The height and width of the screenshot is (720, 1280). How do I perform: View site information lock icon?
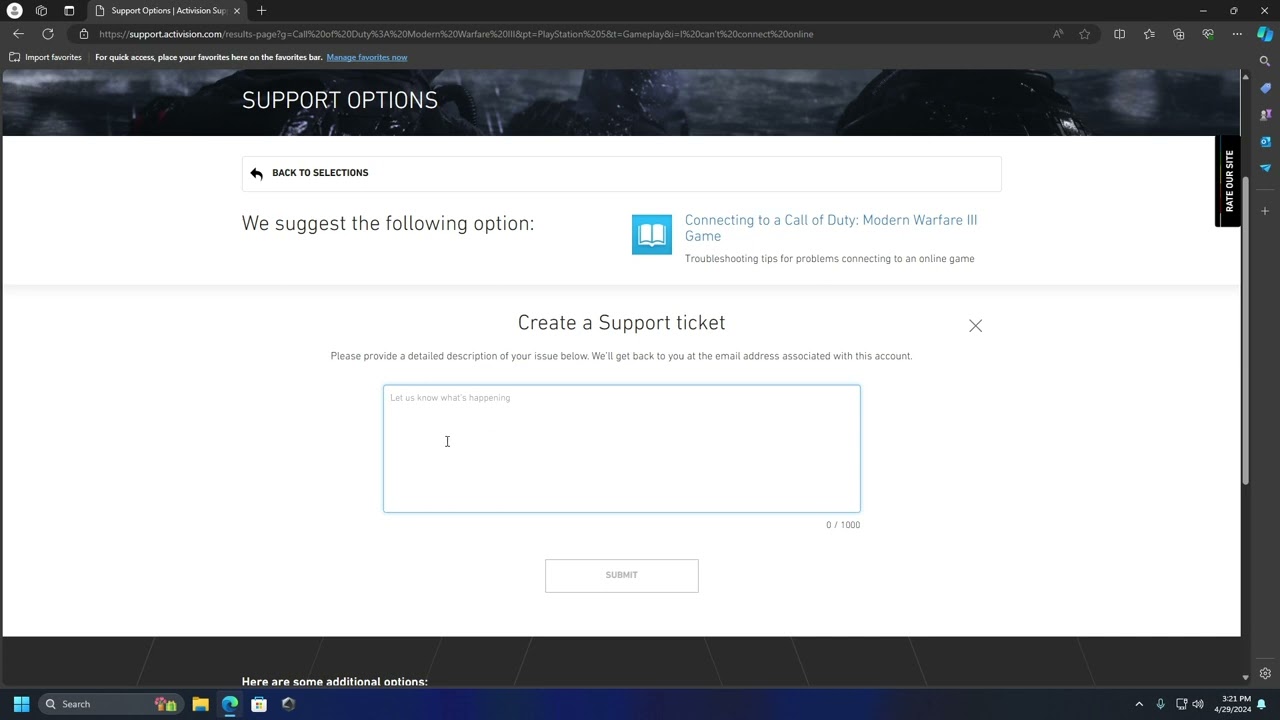[84, 34]
